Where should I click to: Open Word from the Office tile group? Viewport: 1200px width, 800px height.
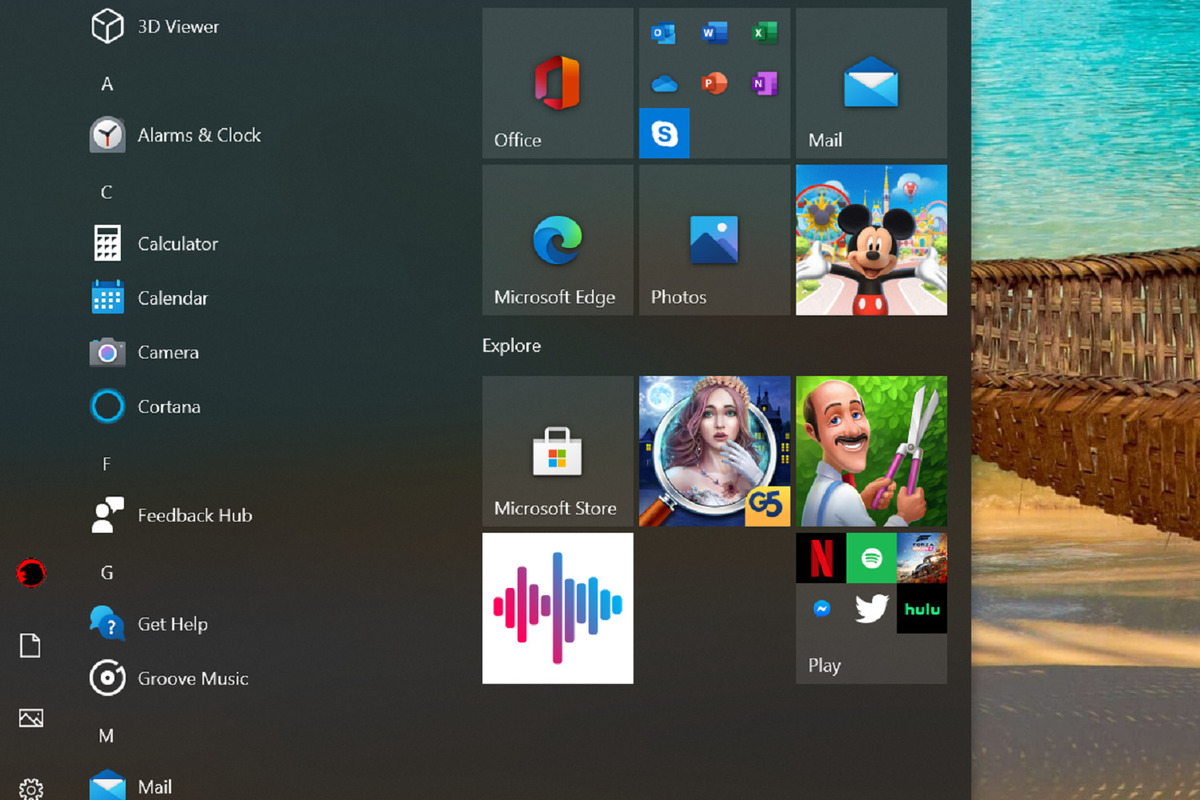[x=714, y=32]
